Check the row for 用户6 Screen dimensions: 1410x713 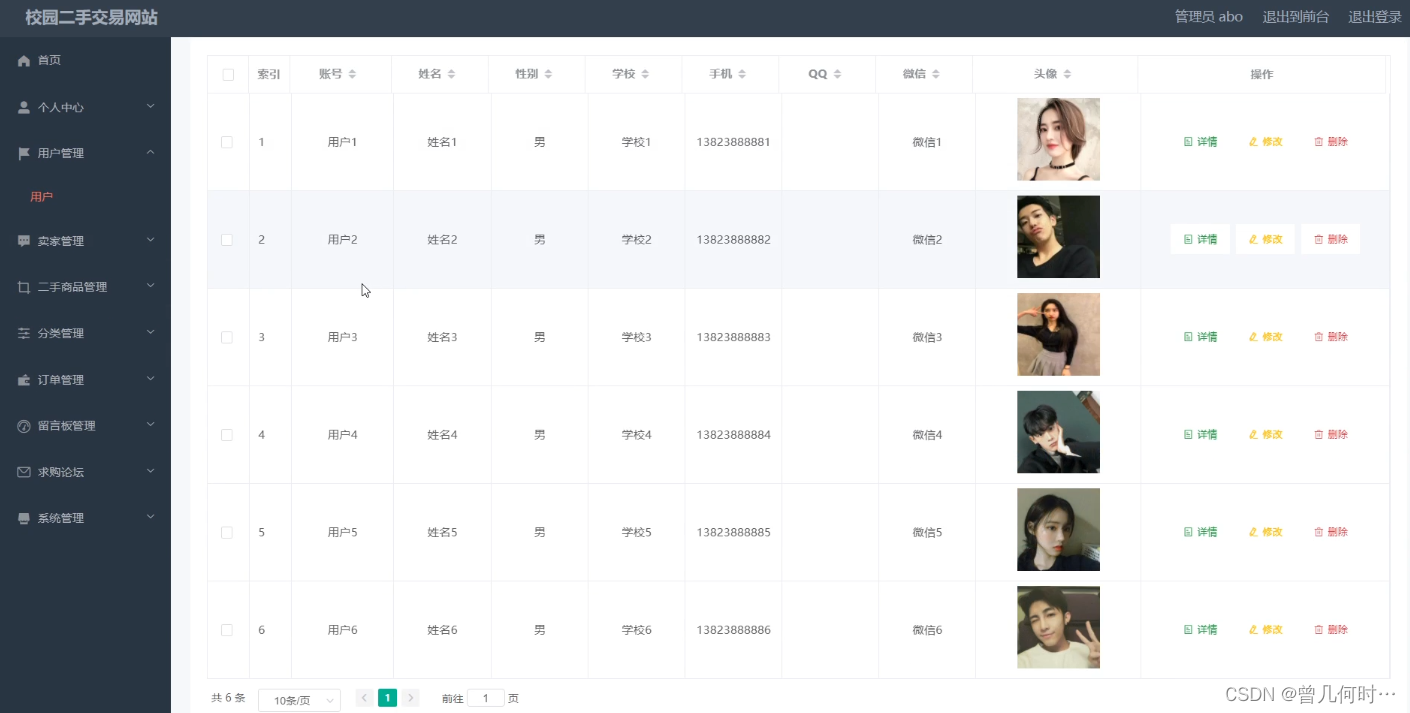[227, 630]
